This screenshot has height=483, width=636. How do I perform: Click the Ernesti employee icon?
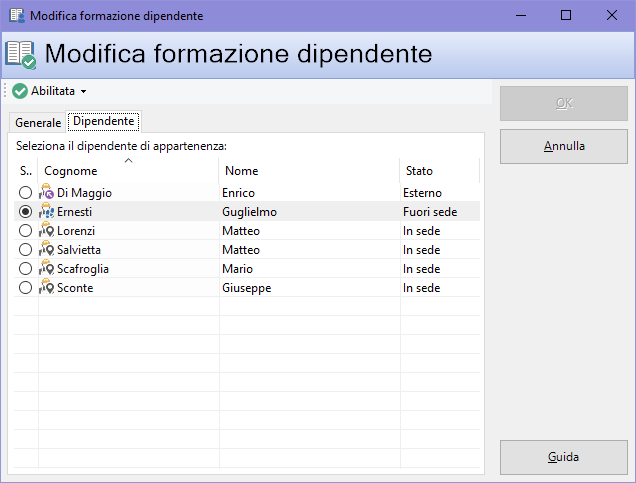[47, 211]
